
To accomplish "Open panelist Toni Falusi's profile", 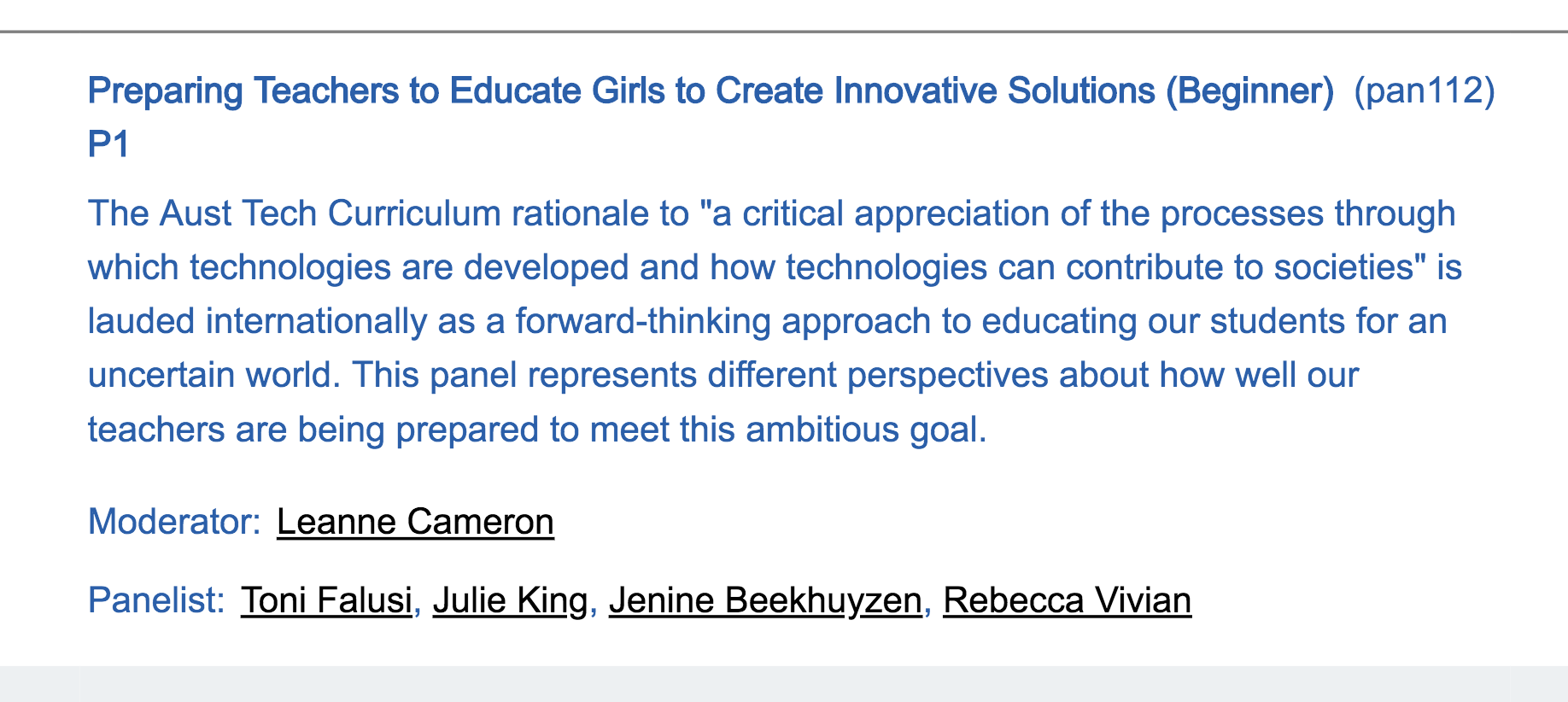I will pos(327,600).
